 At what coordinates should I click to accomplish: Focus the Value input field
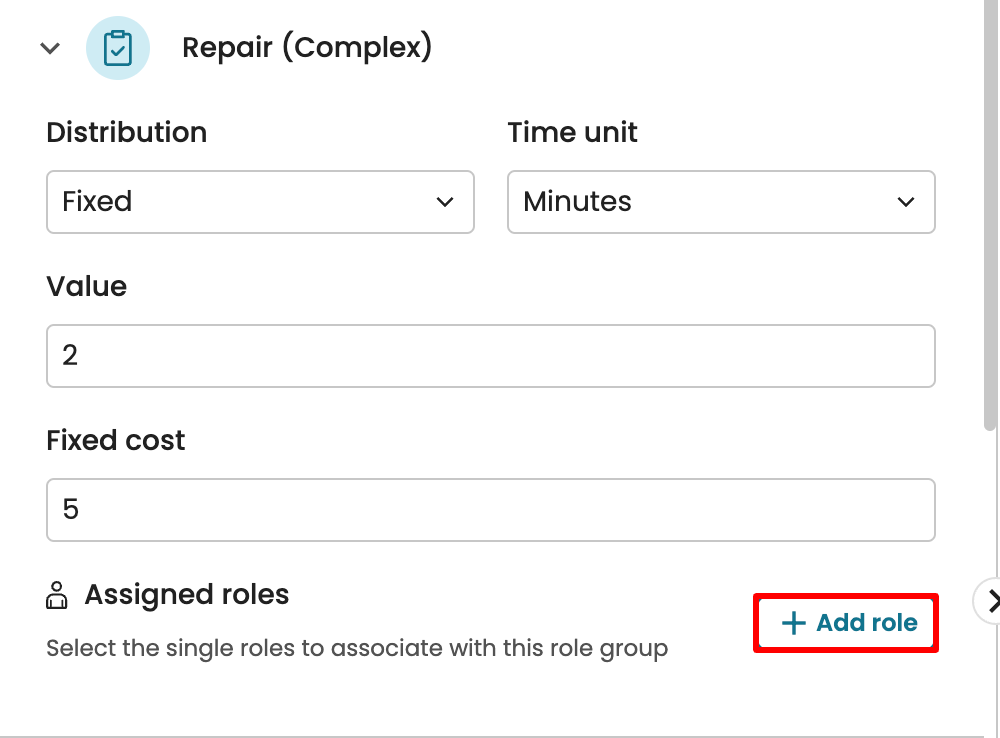(490, 356)
